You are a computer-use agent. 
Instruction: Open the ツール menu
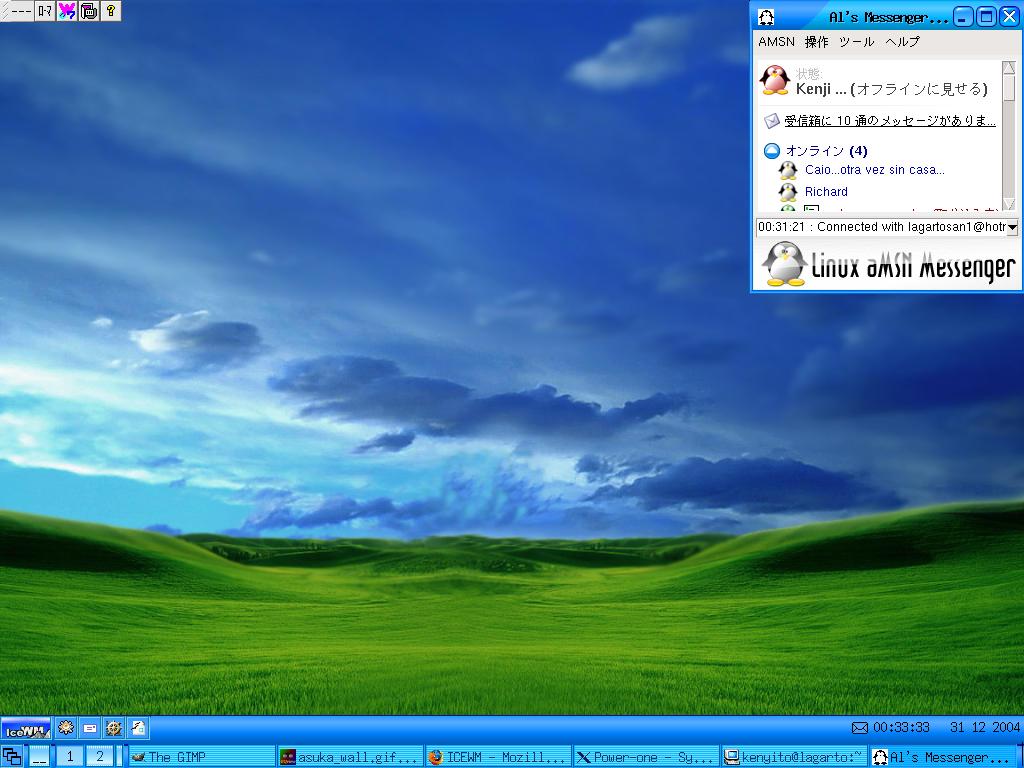coord(856,42)
